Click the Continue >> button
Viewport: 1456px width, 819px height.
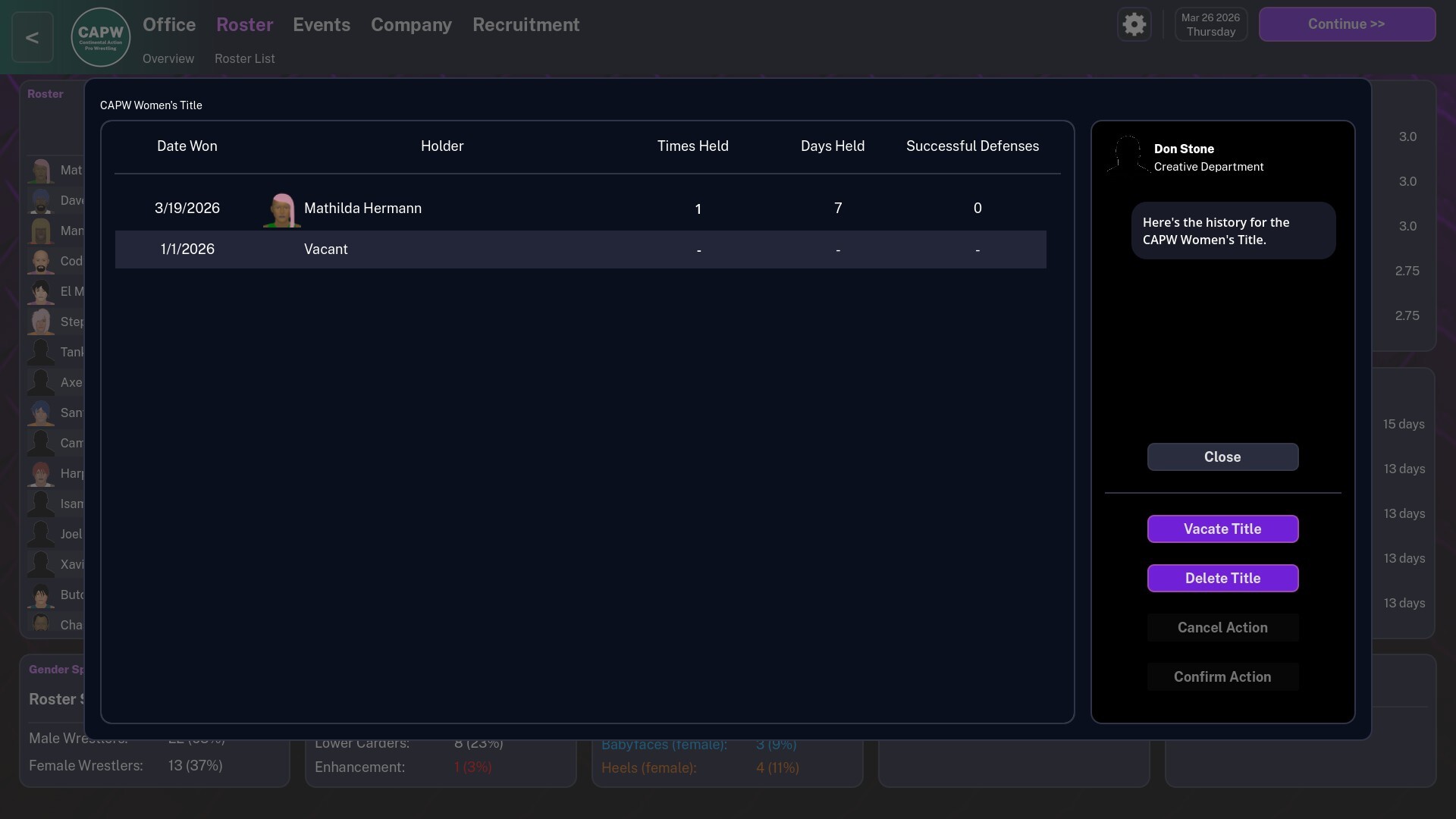coord(1347,24)
